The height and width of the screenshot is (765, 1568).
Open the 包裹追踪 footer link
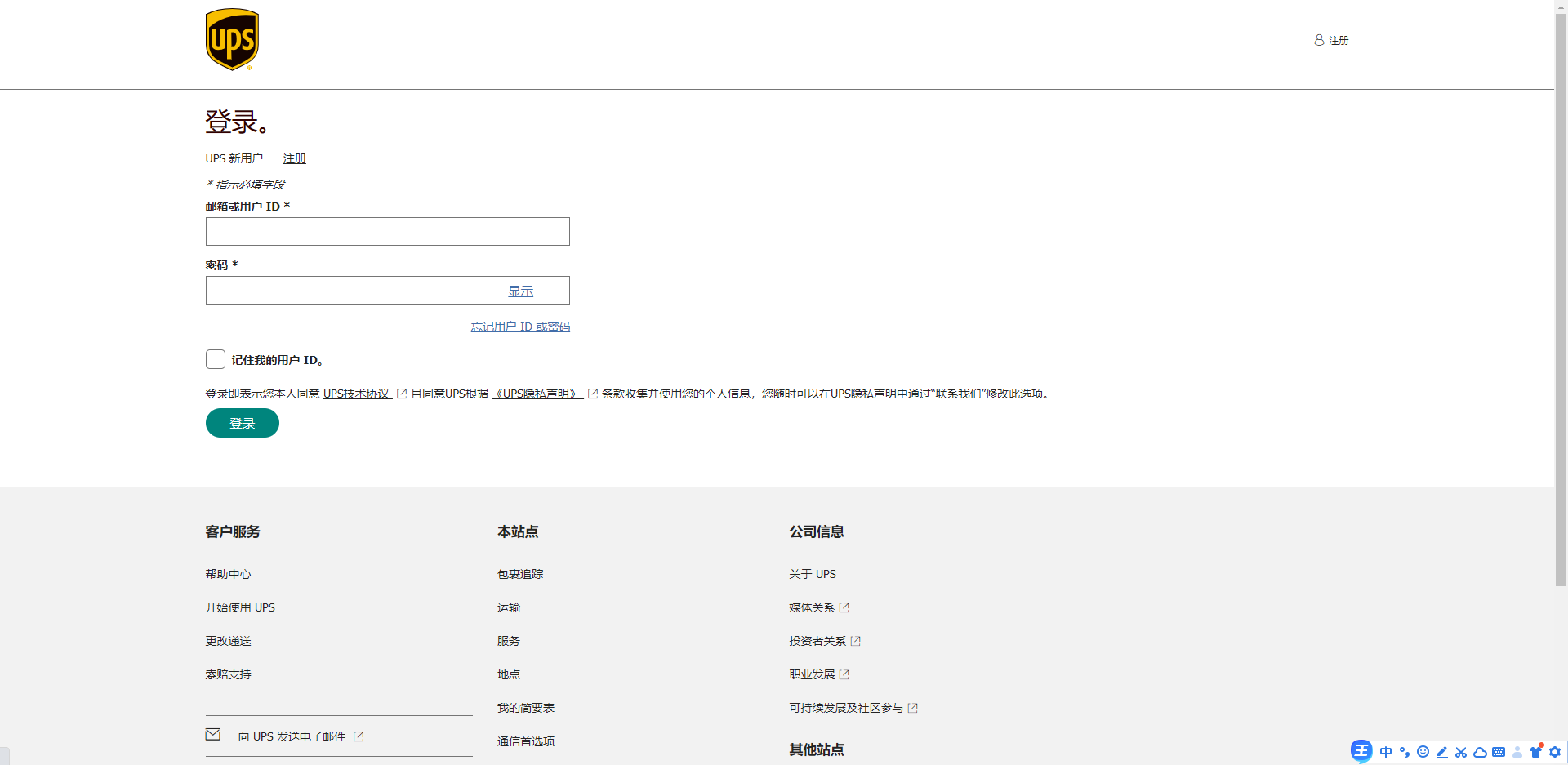(520, 574)
